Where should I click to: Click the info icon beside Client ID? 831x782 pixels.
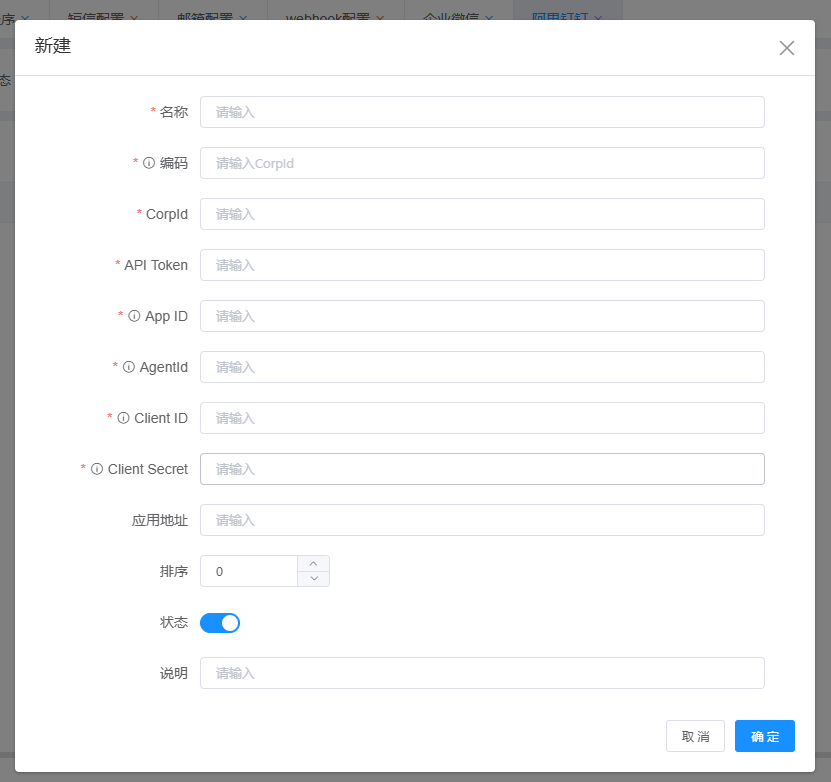[124, 418]
